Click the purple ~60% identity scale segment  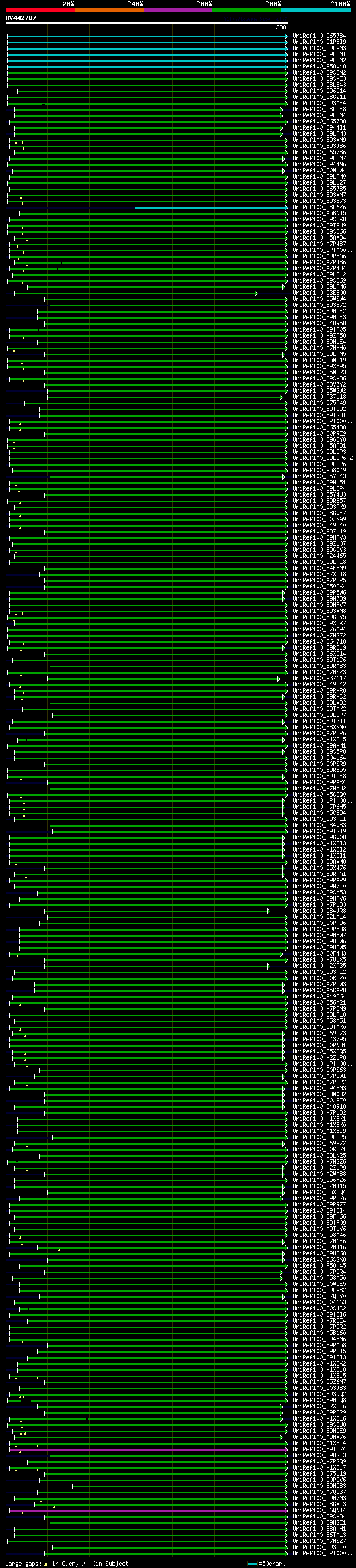179,10
